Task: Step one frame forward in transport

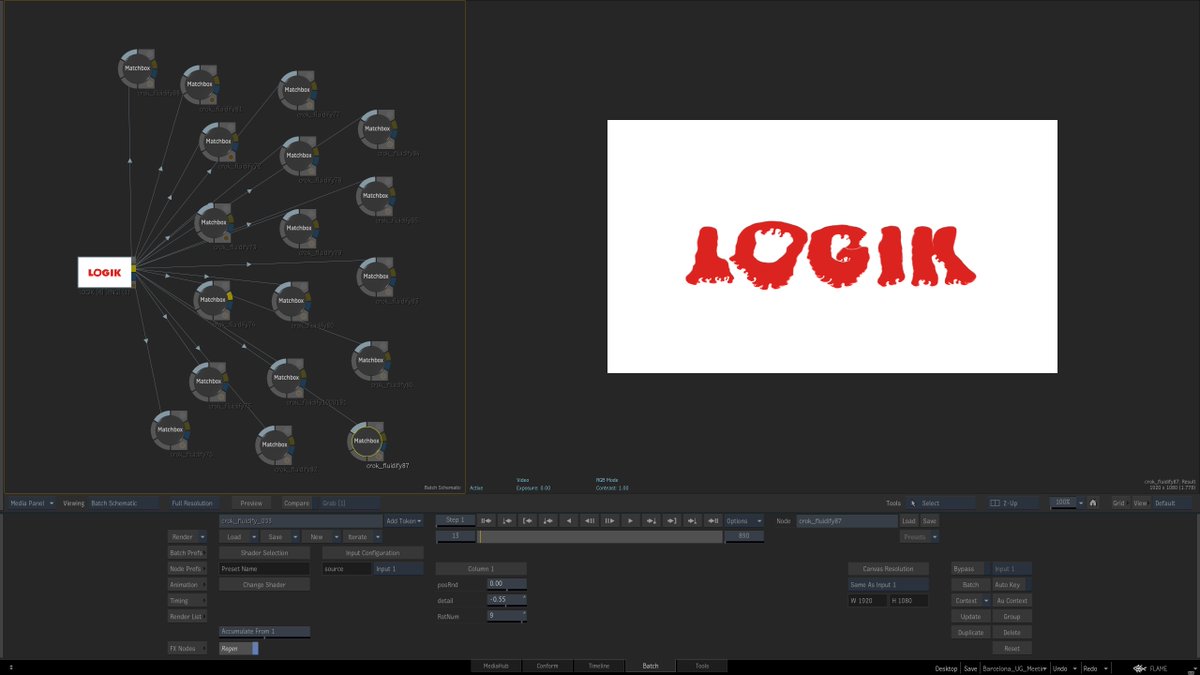Action: [x=609, y=520]
